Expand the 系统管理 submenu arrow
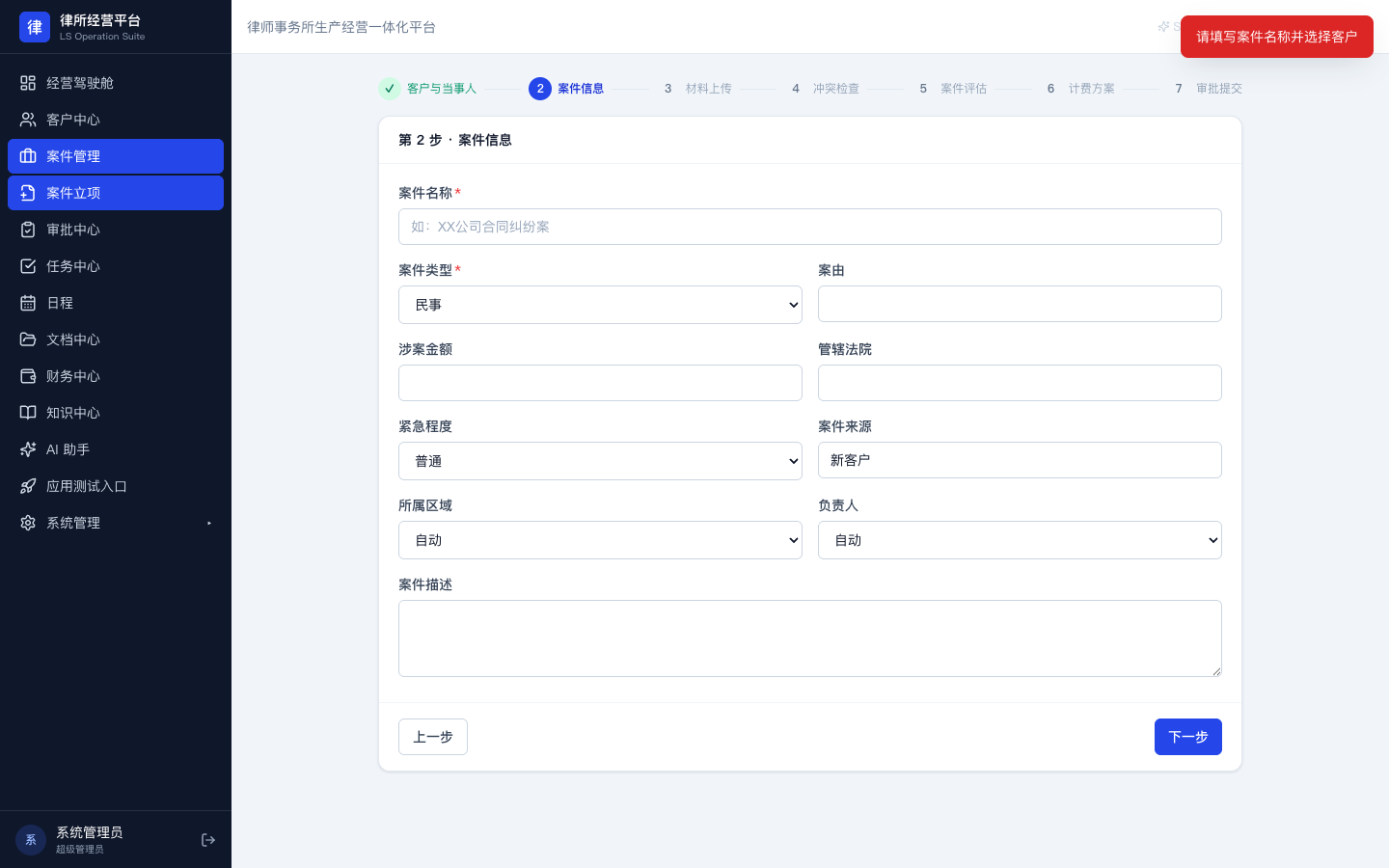 pos(209,523)
